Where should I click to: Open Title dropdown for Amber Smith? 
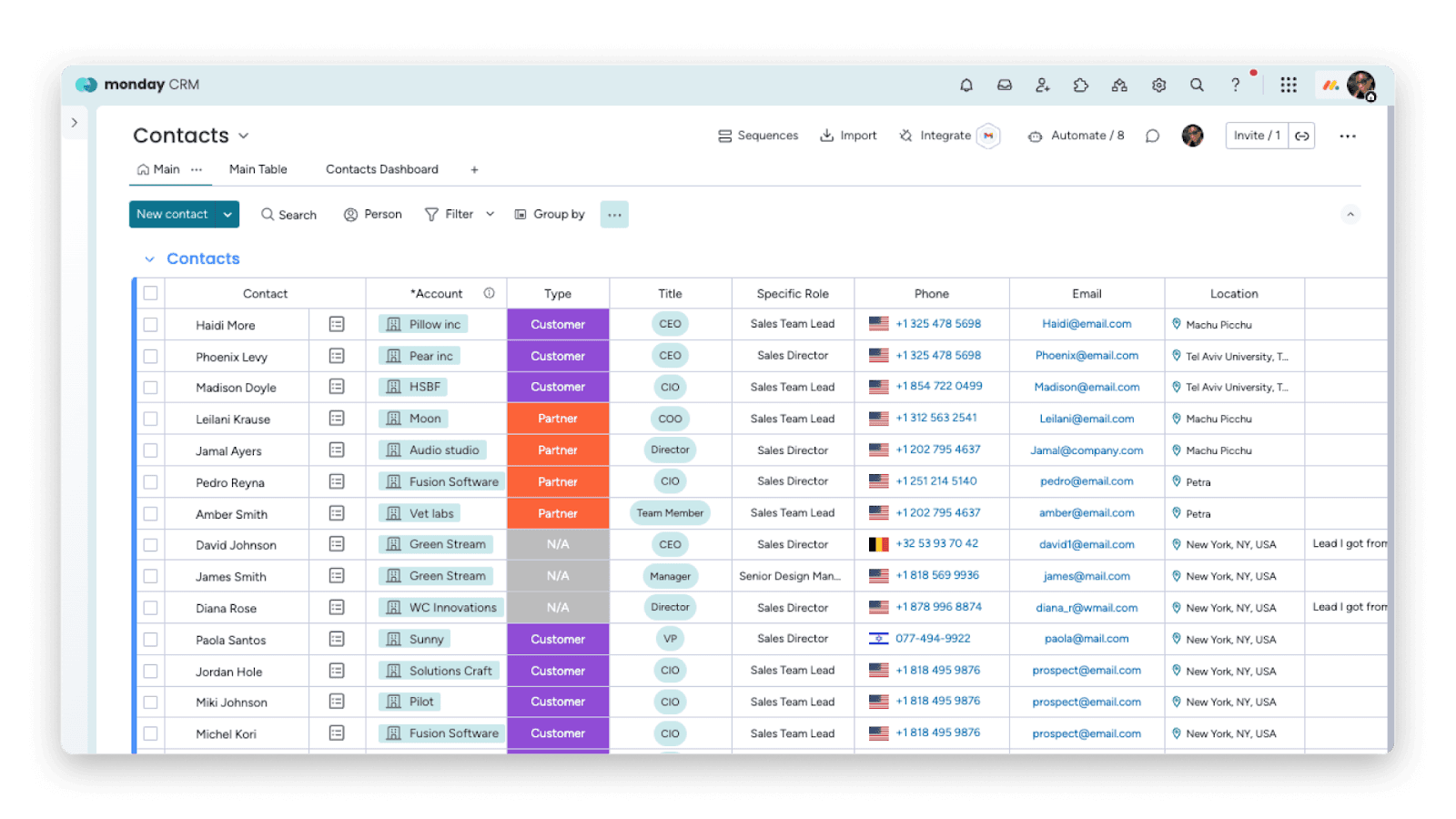[x=670, y=513]
